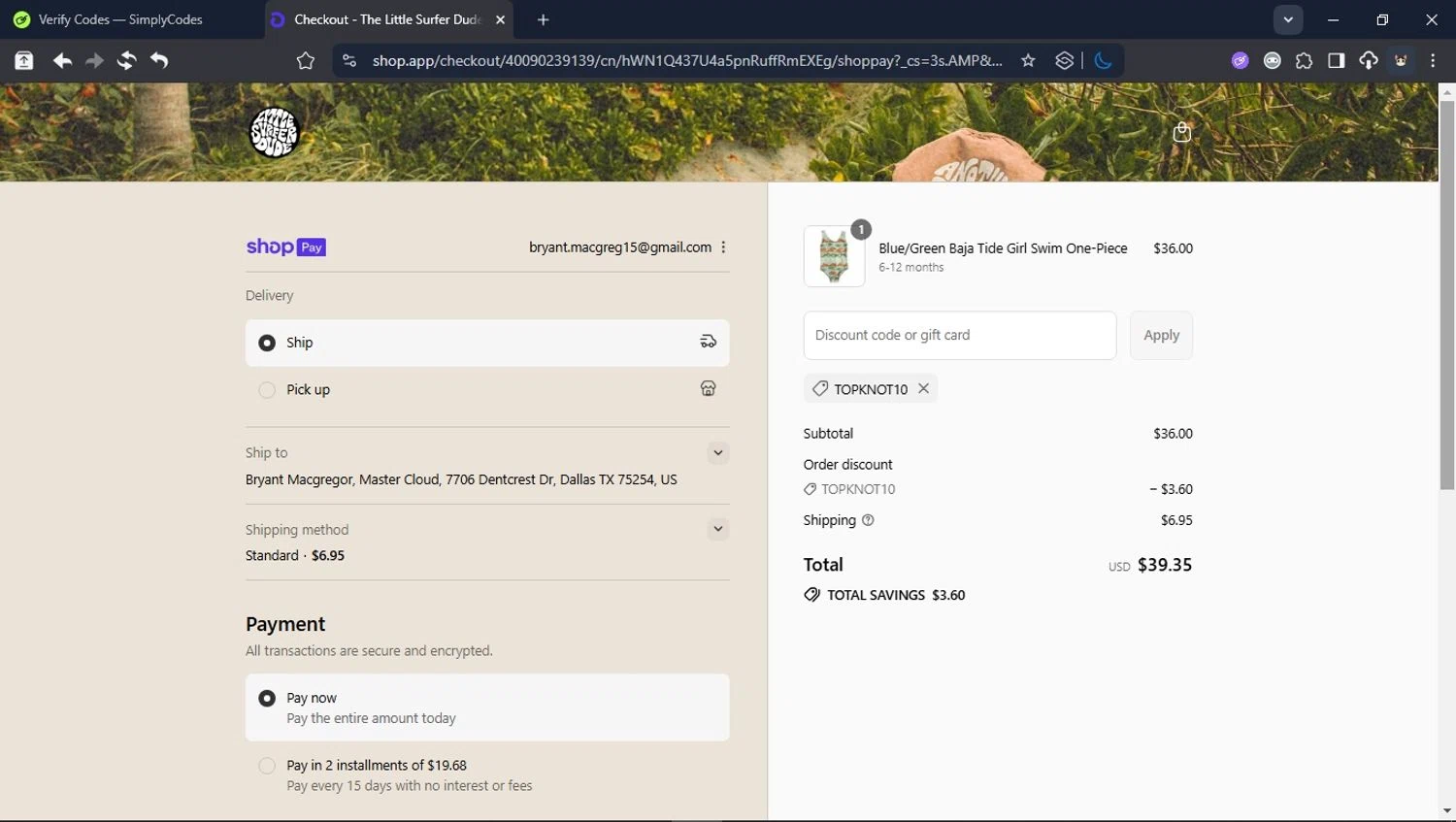Click the swimsuit product thumbnail
The width and height of the screenshot is (1456, 822).
(834, 256)
